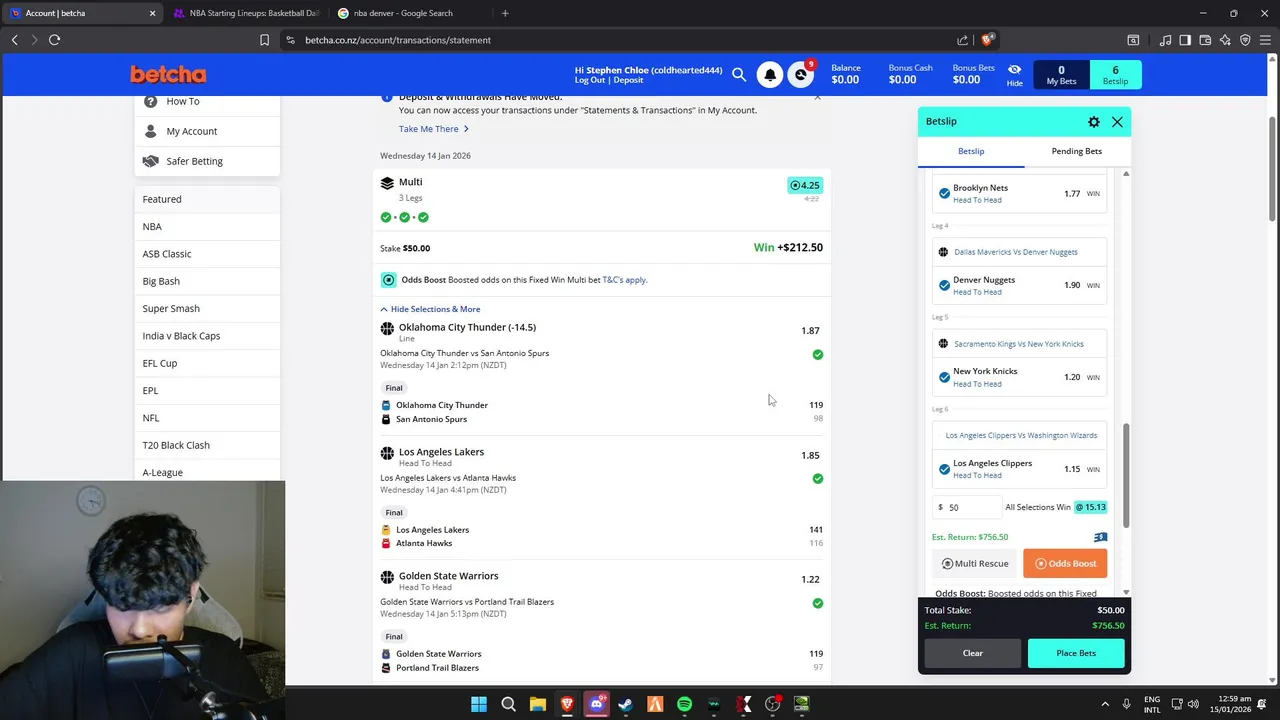
Task: Untick the Los Angeles Clippers selection
Action: [x=944, y=469]
